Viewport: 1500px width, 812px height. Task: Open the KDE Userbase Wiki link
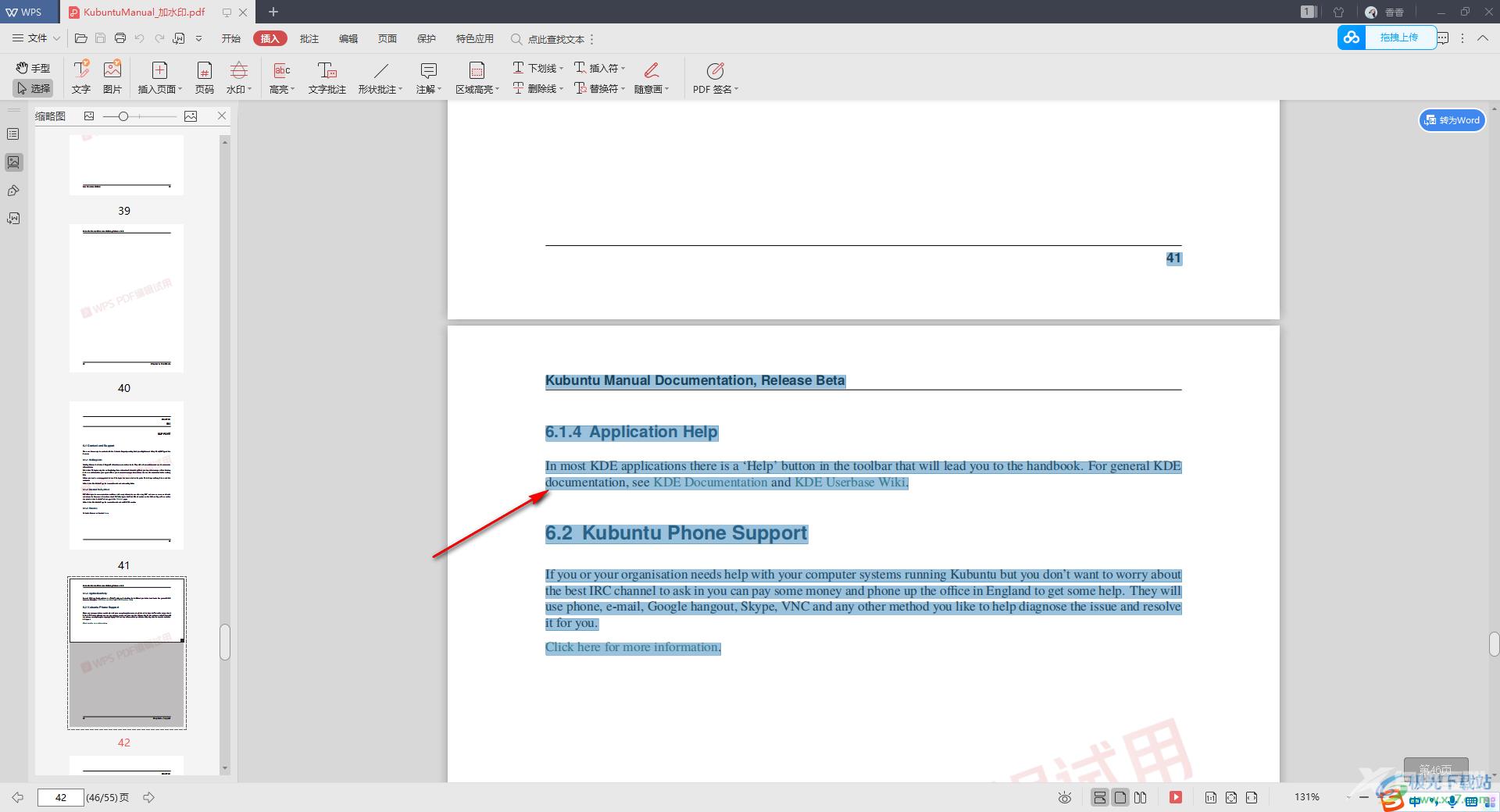tap(851, 483)
